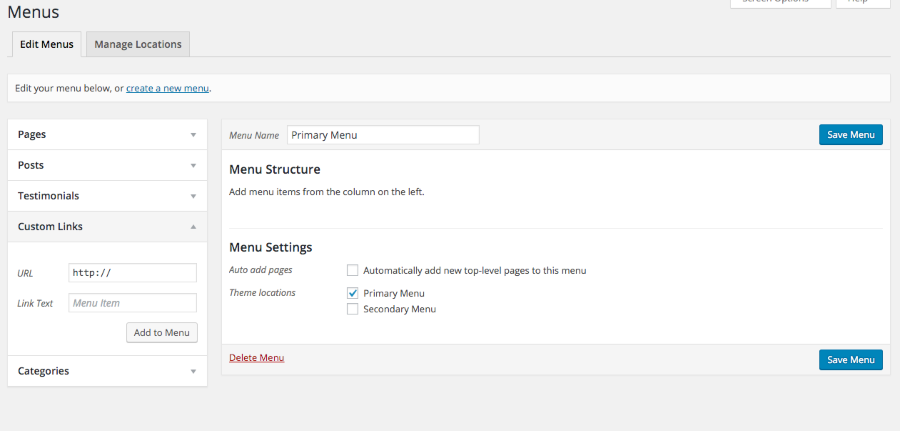
Task: Click the Delete Menu link
Action: (x=256, y=358)
